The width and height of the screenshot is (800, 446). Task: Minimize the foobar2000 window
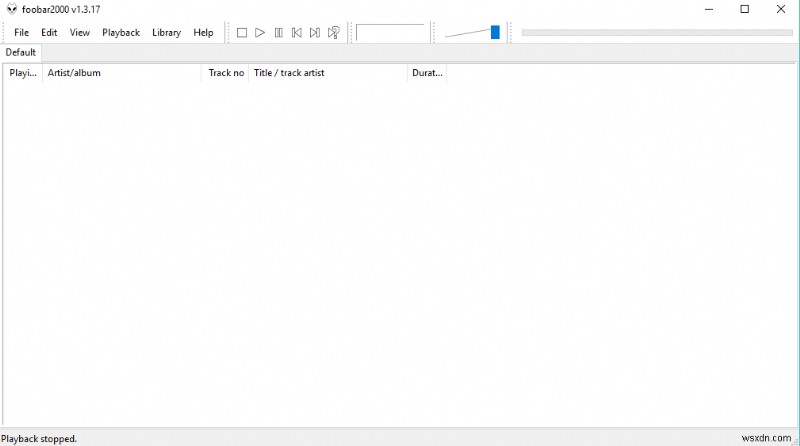tap(709, 9)
